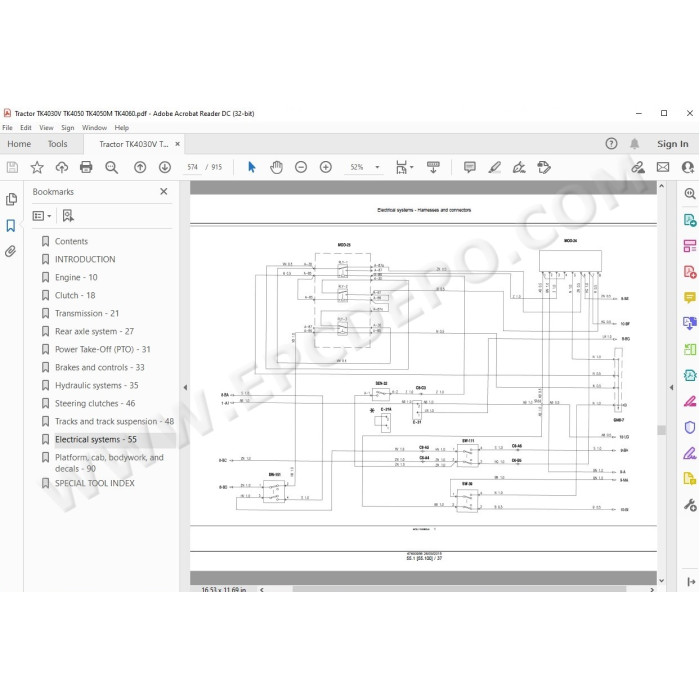Zoom out with the minus button
Image resolution: width=700 pixels, height=700 pixels.
[x=301, y=167]
